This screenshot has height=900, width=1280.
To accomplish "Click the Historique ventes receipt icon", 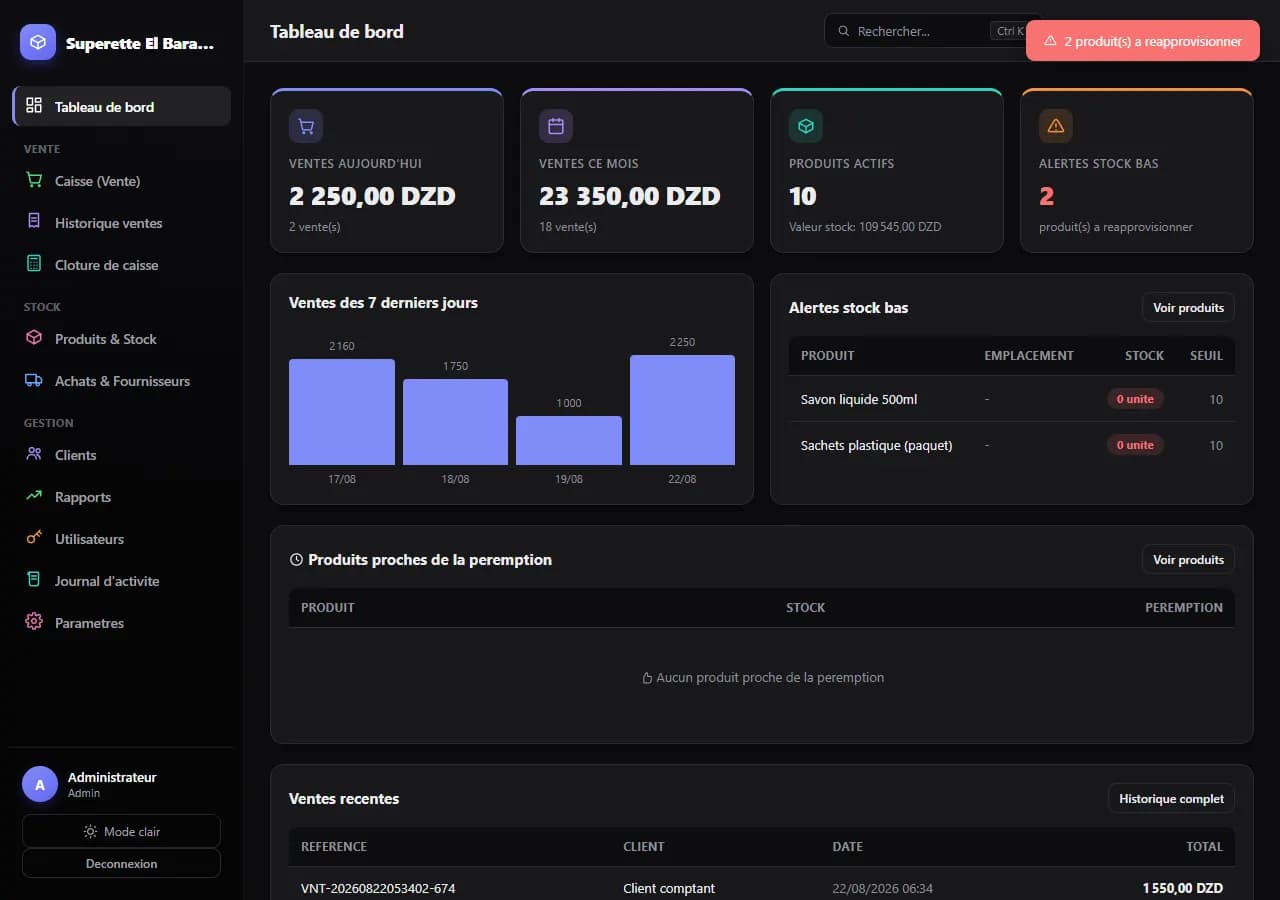I will coord(34,223).
